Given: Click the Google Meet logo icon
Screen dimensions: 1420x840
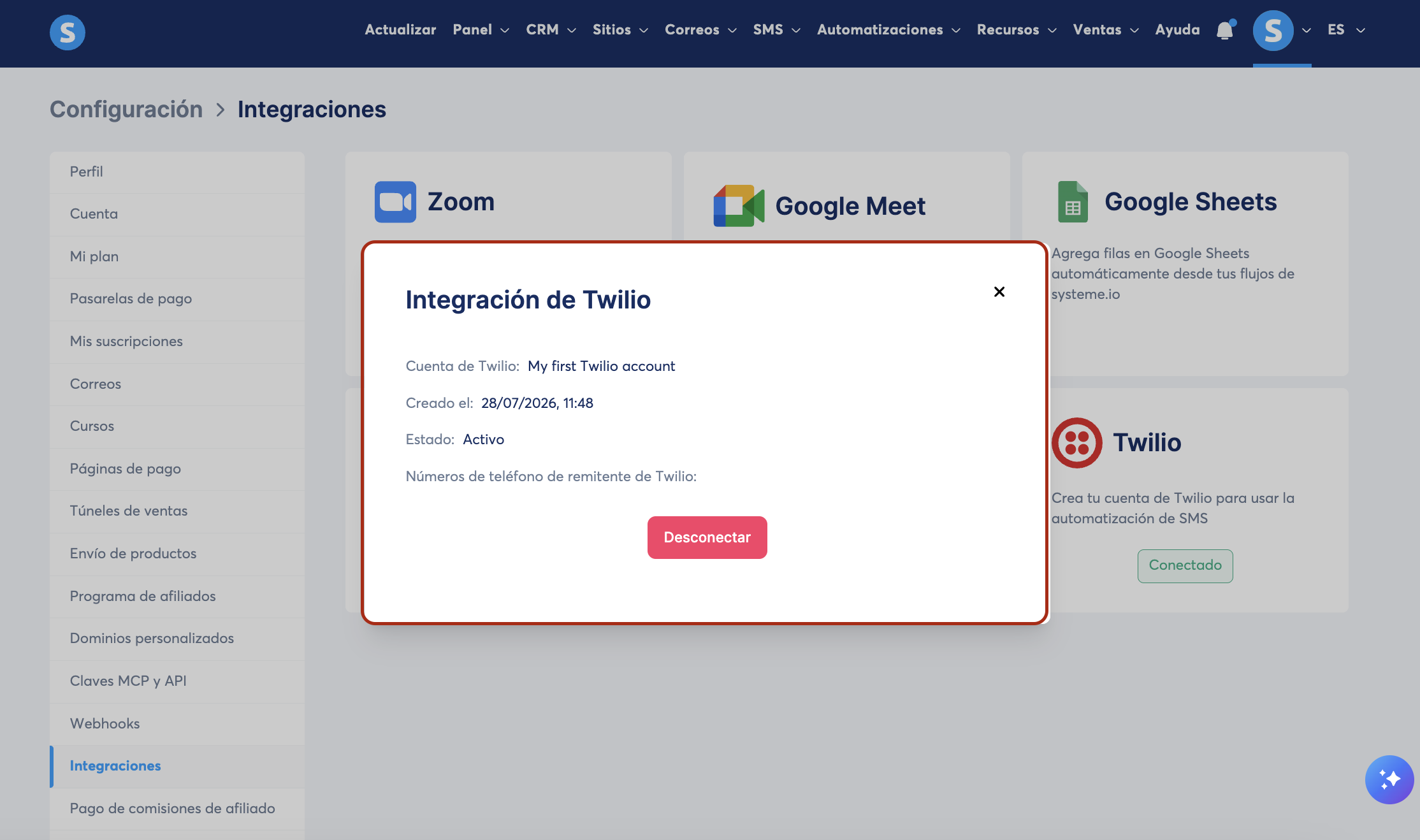Looking at the screenshot, I should [x=739, y=206].
